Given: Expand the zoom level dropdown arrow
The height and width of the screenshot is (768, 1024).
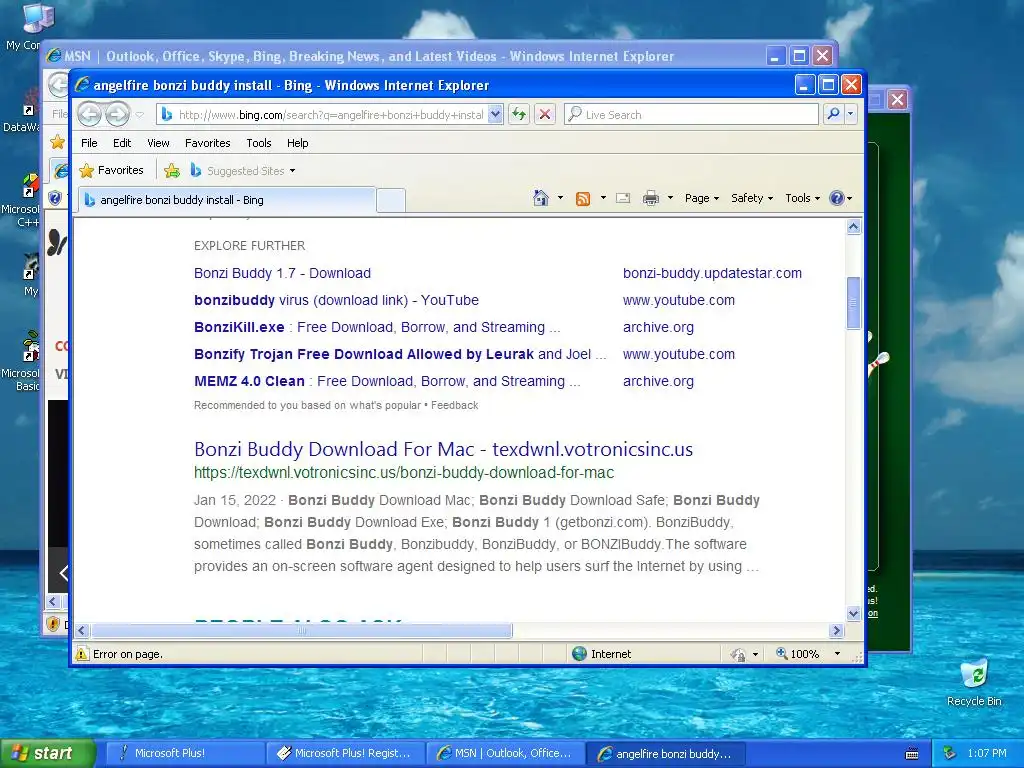Looking at the screenshot, I should coord(837,654).
